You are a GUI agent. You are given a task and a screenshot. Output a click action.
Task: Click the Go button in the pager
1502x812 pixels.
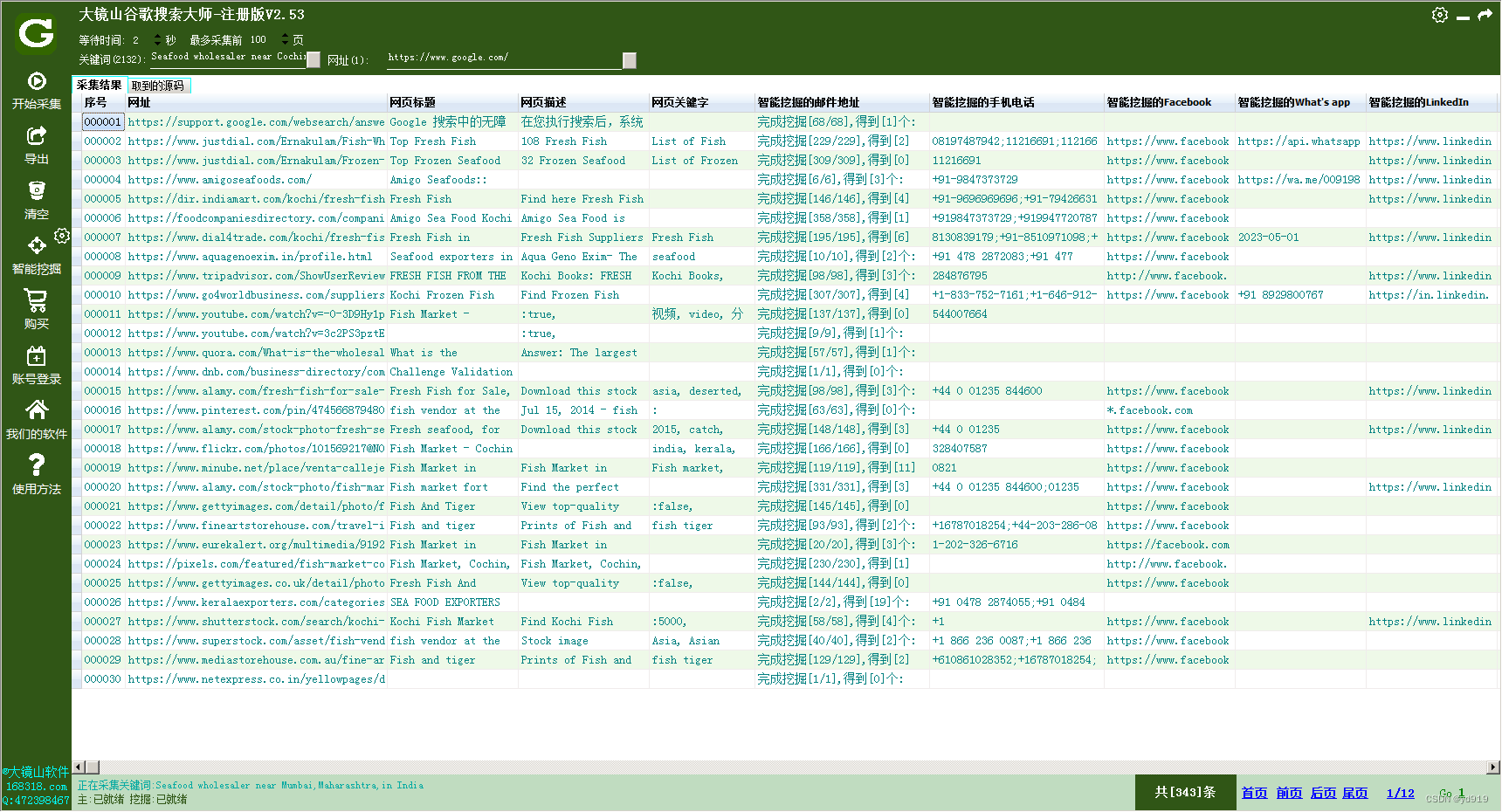pyautogui.click(x=1446, y=793)
